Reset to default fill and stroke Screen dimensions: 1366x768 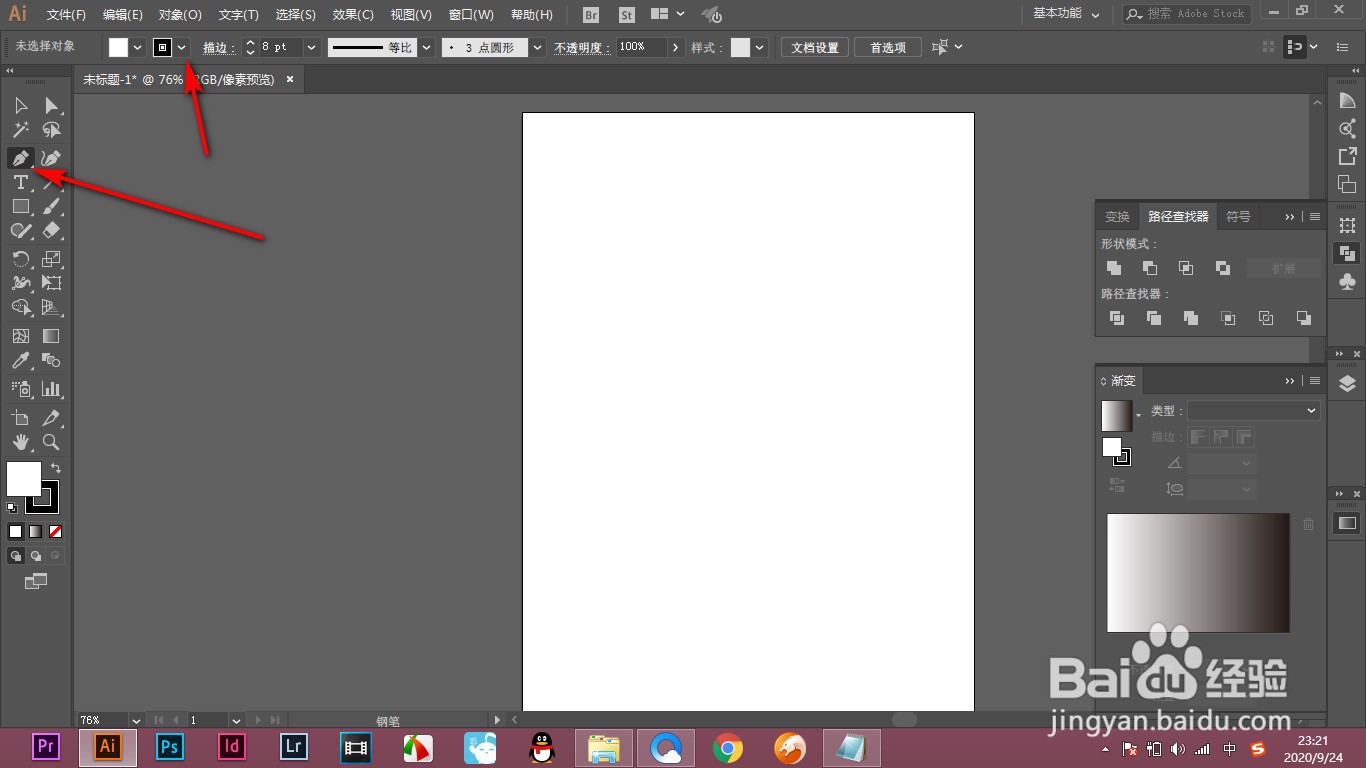point(12,508)
